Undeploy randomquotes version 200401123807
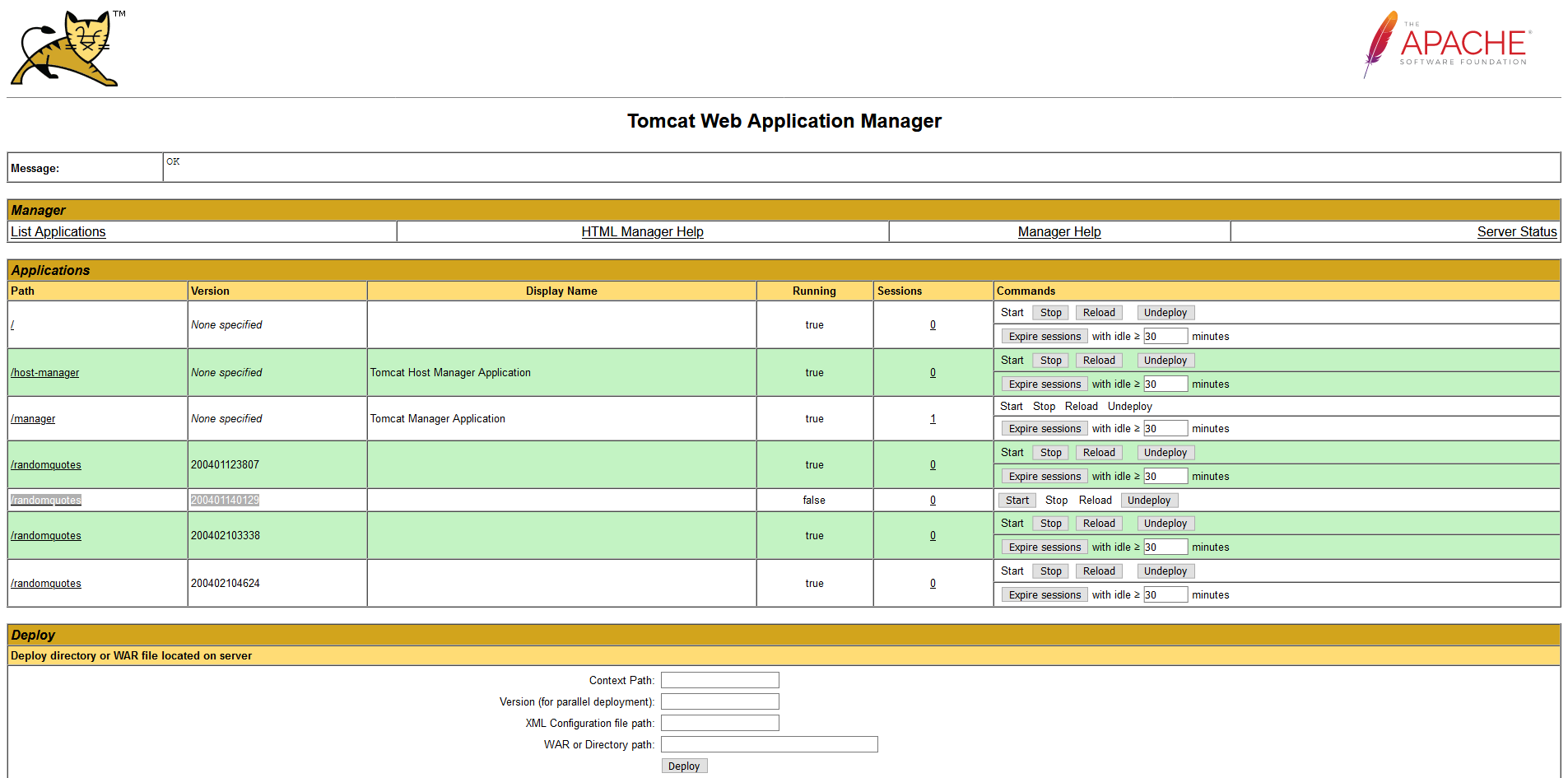 1165,453
